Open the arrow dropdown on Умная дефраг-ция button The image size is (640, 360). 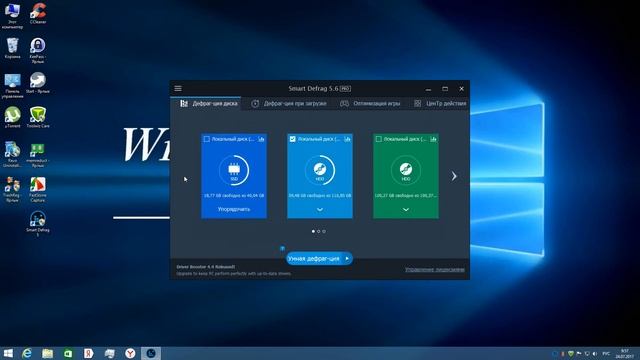(x=347, y=258)
